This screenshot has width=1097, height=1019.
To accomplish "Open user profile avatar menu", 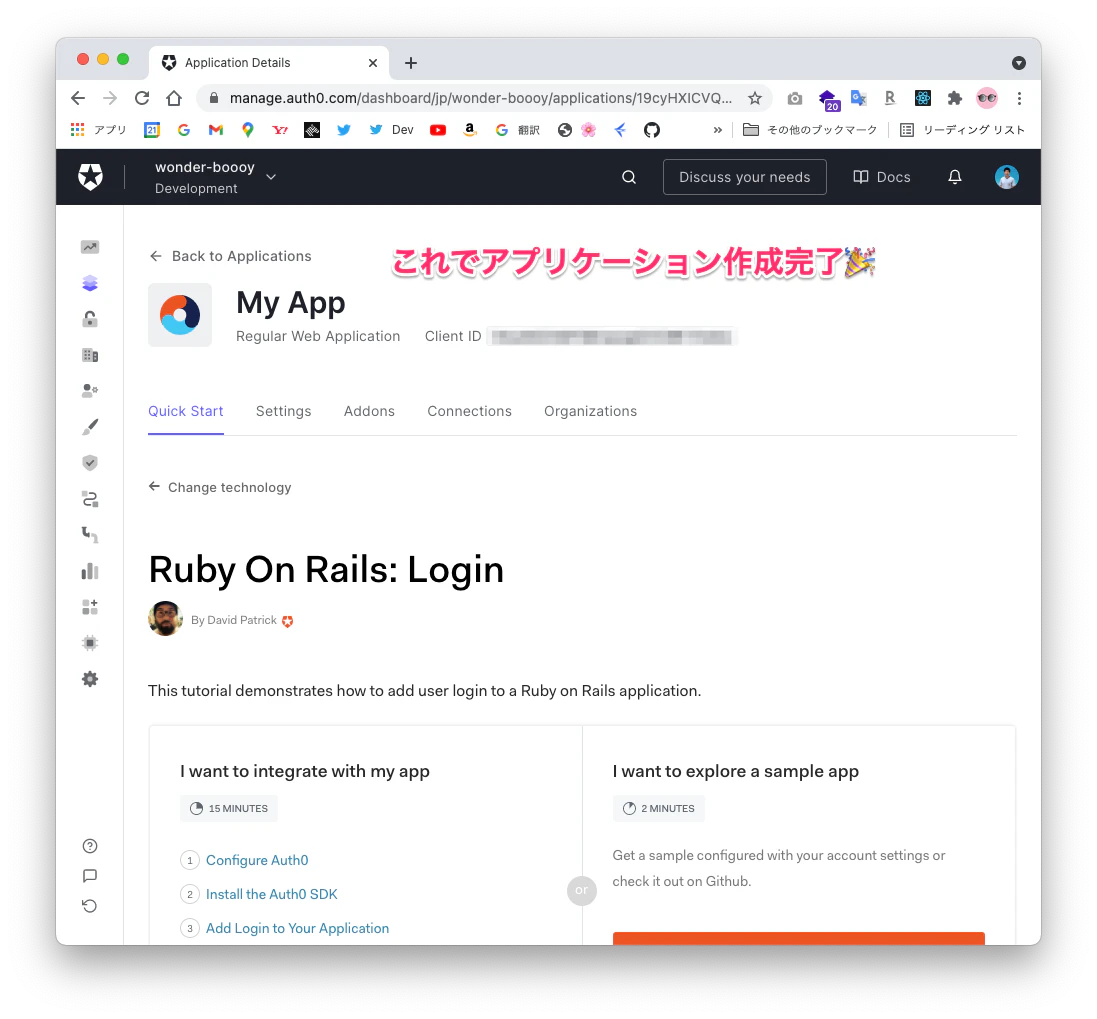I will pos(1006,177).
